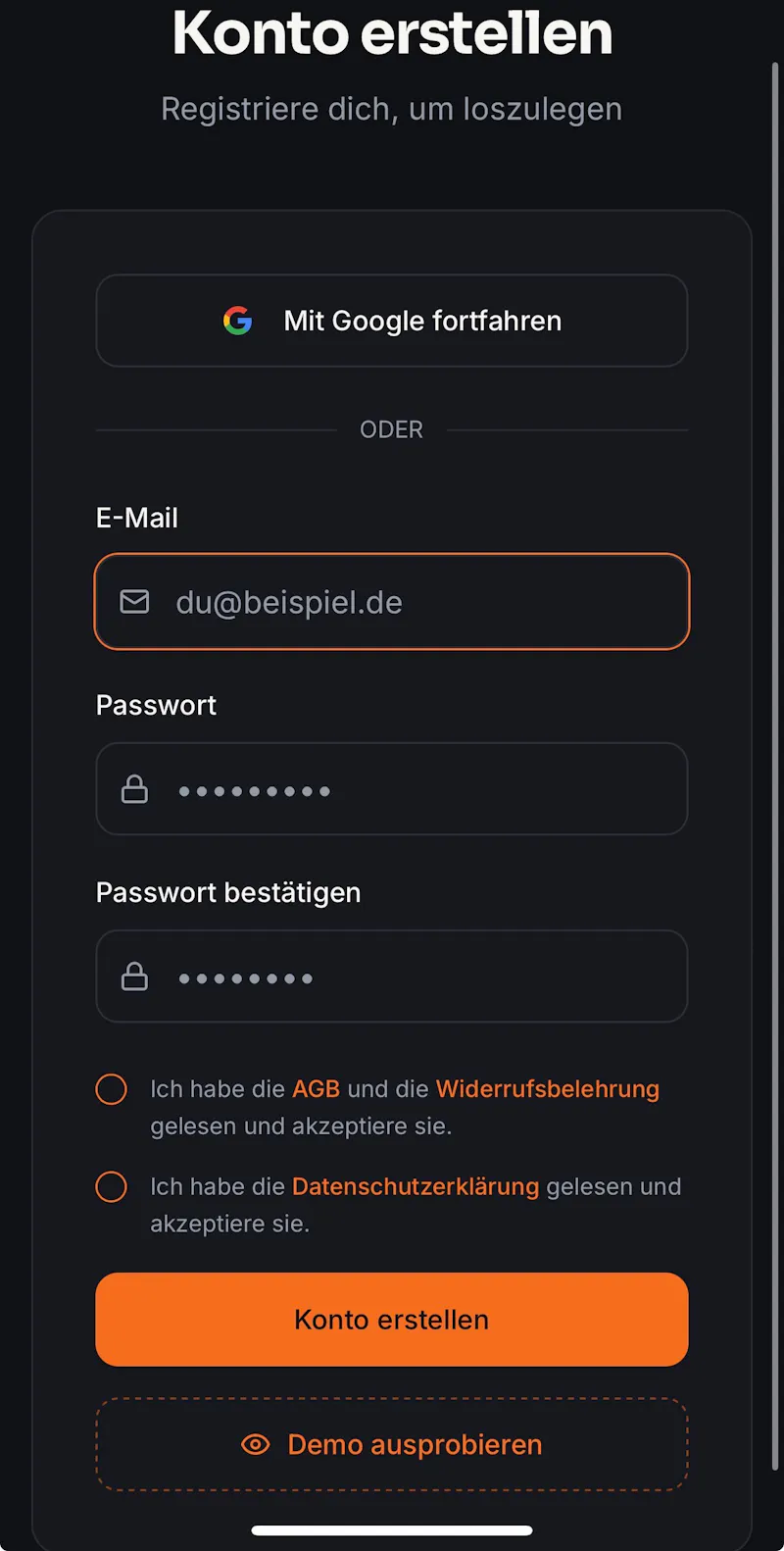Continue with Mit Google fortfahren button
Screen dimensions: 784x1551
(x=392, y=321)
